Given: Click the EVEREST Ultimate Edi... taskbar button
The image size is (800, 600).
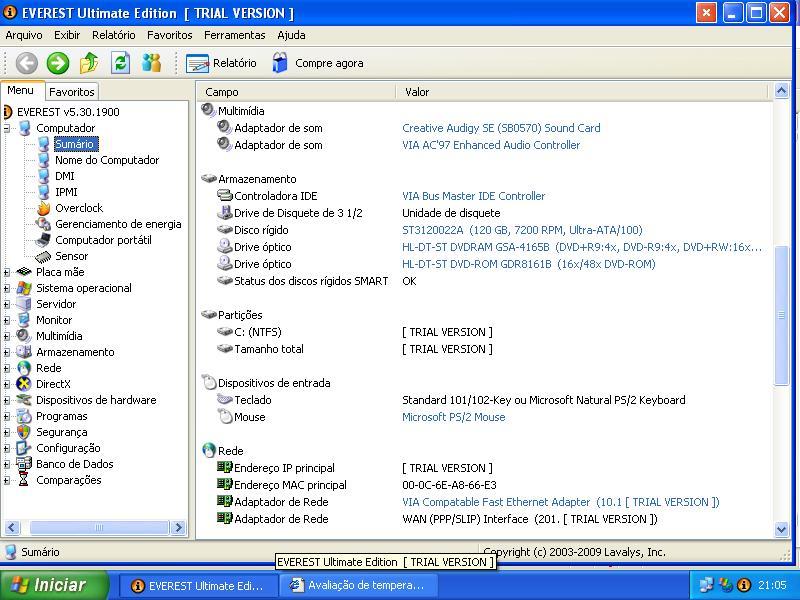Looking at the screenshot, I should 198,585.
